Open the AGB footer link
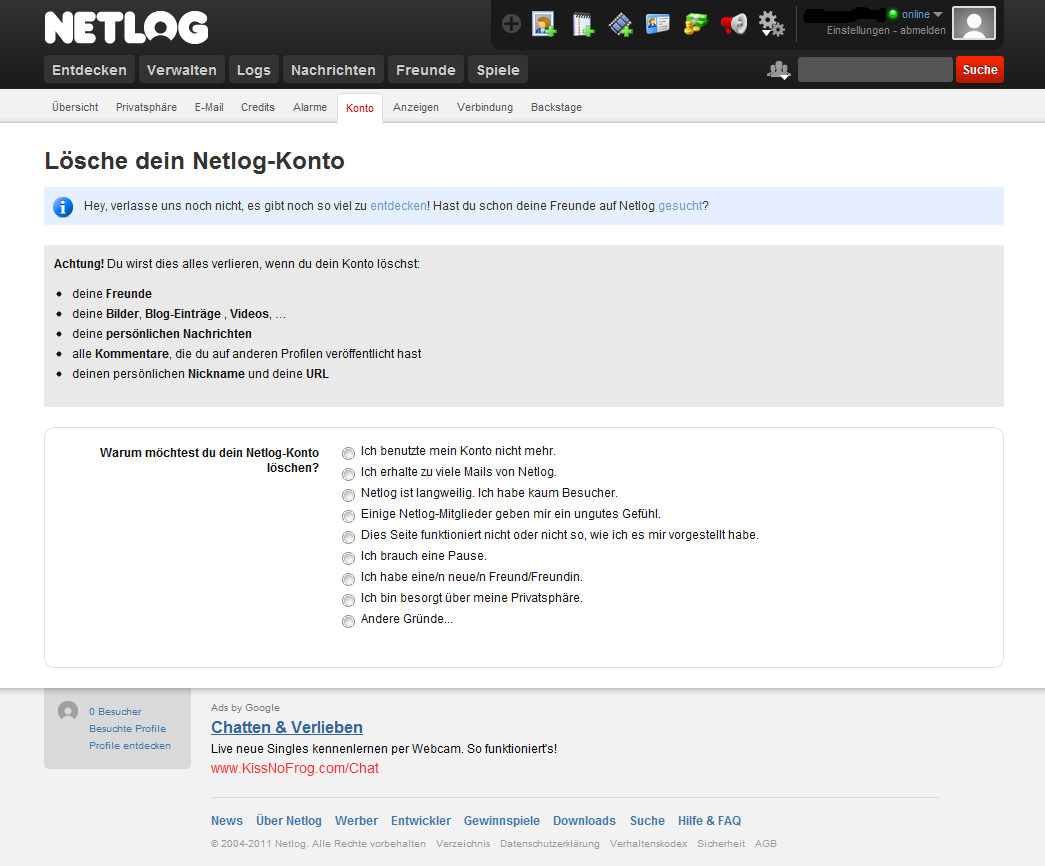This screenshot has width=1045, height=866. click(766, 843)
